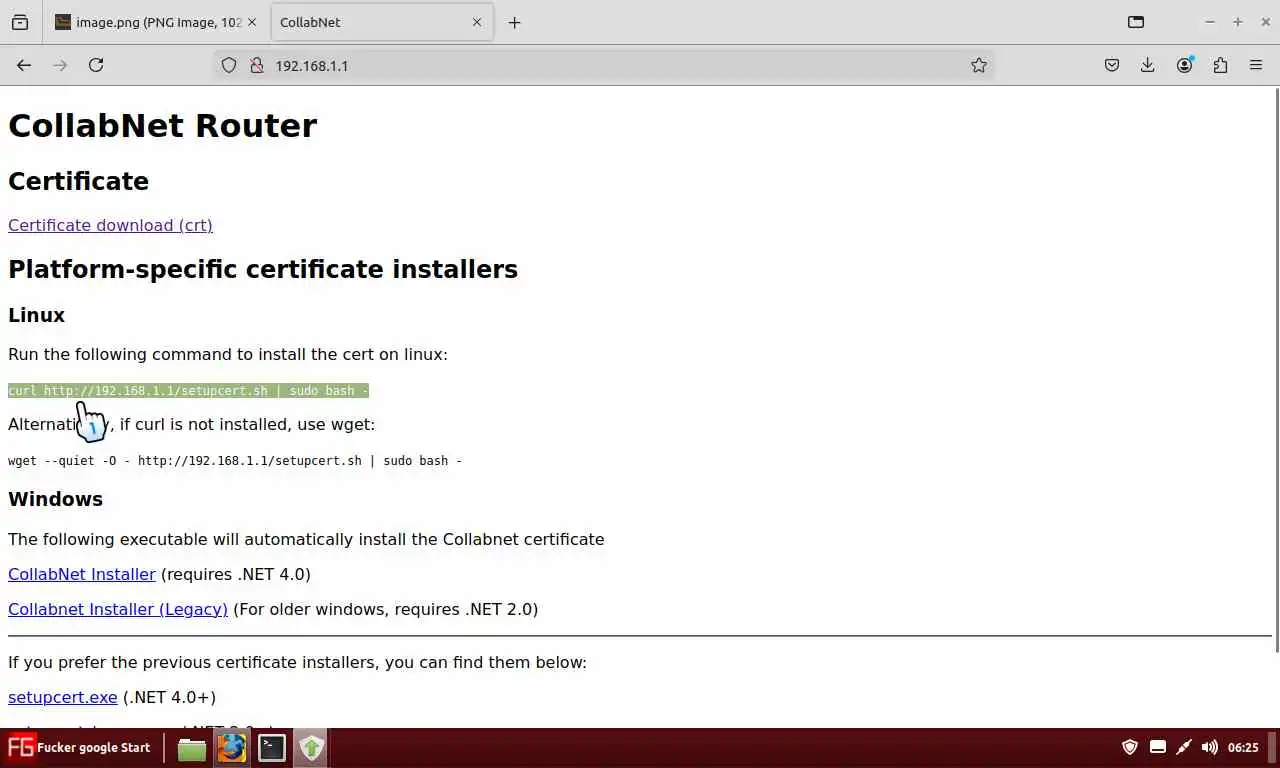Open the CollabNet Installer link
This screenshot has height=768, width=1280.
[x=82, y=574]
